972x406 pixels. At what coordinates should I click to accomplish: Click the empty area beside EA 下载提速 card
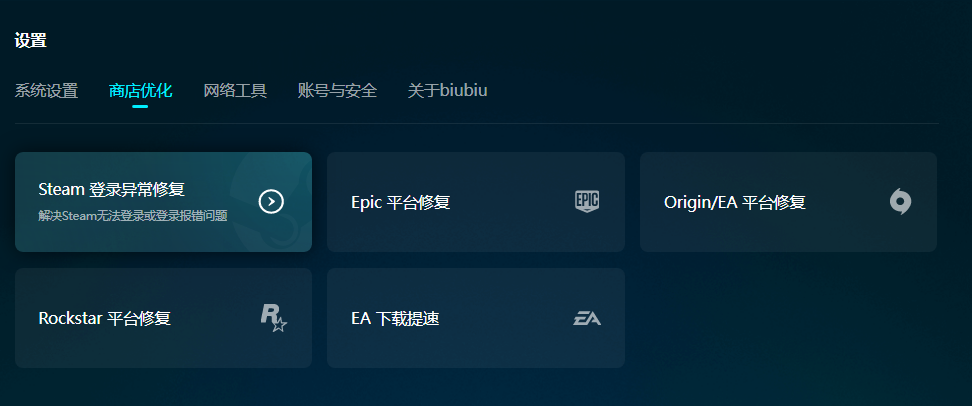coord(788,318)
